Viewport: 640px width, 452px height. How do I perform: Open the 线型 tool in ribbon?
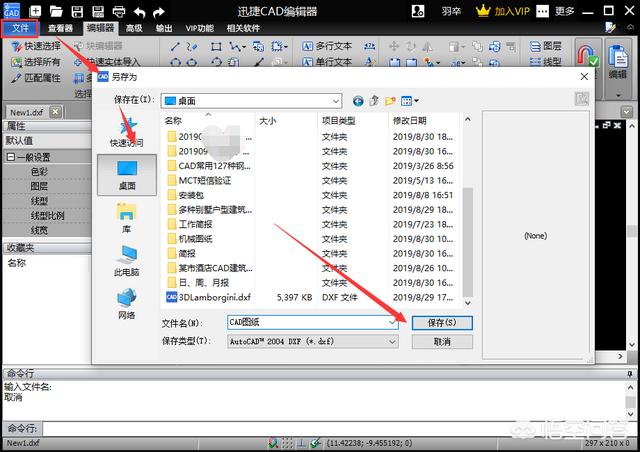(x=546, y=62)
